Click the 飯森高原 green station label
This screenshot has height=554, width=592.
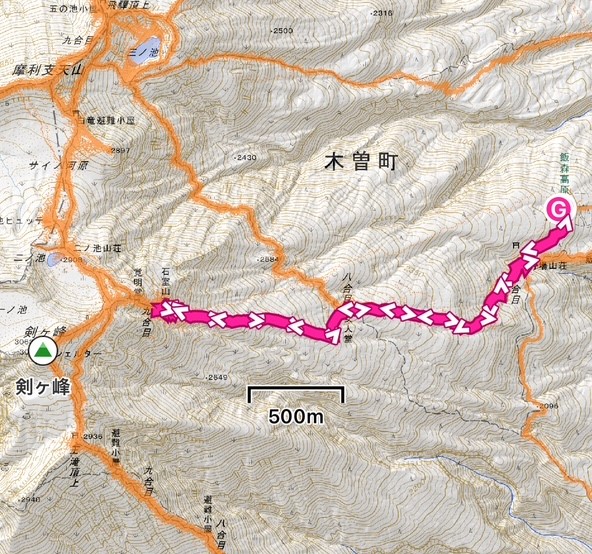(x=564, y=174)
